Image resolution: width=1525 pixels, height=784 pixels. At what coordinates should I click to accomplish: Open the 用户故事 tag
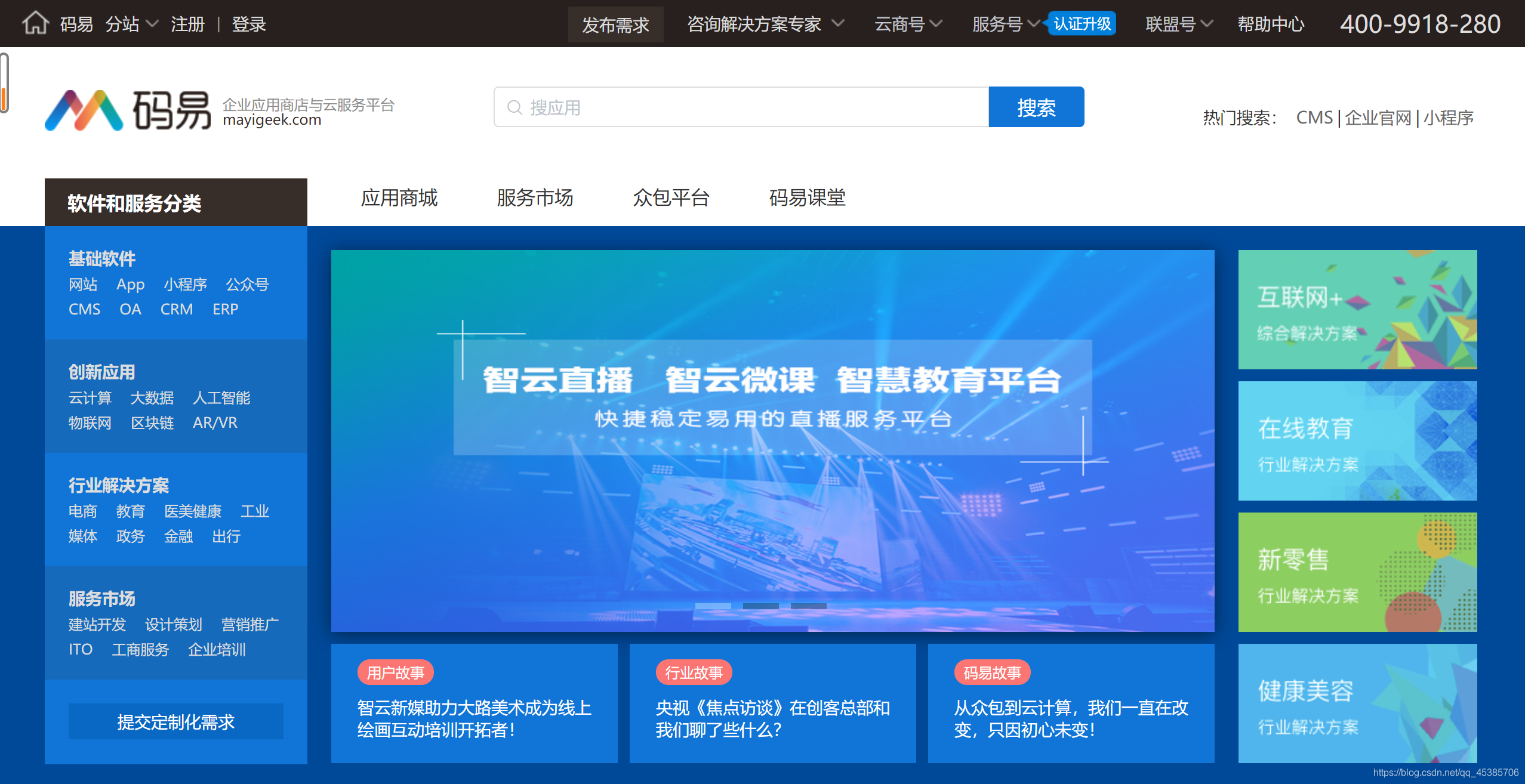[x=395, y=673]
